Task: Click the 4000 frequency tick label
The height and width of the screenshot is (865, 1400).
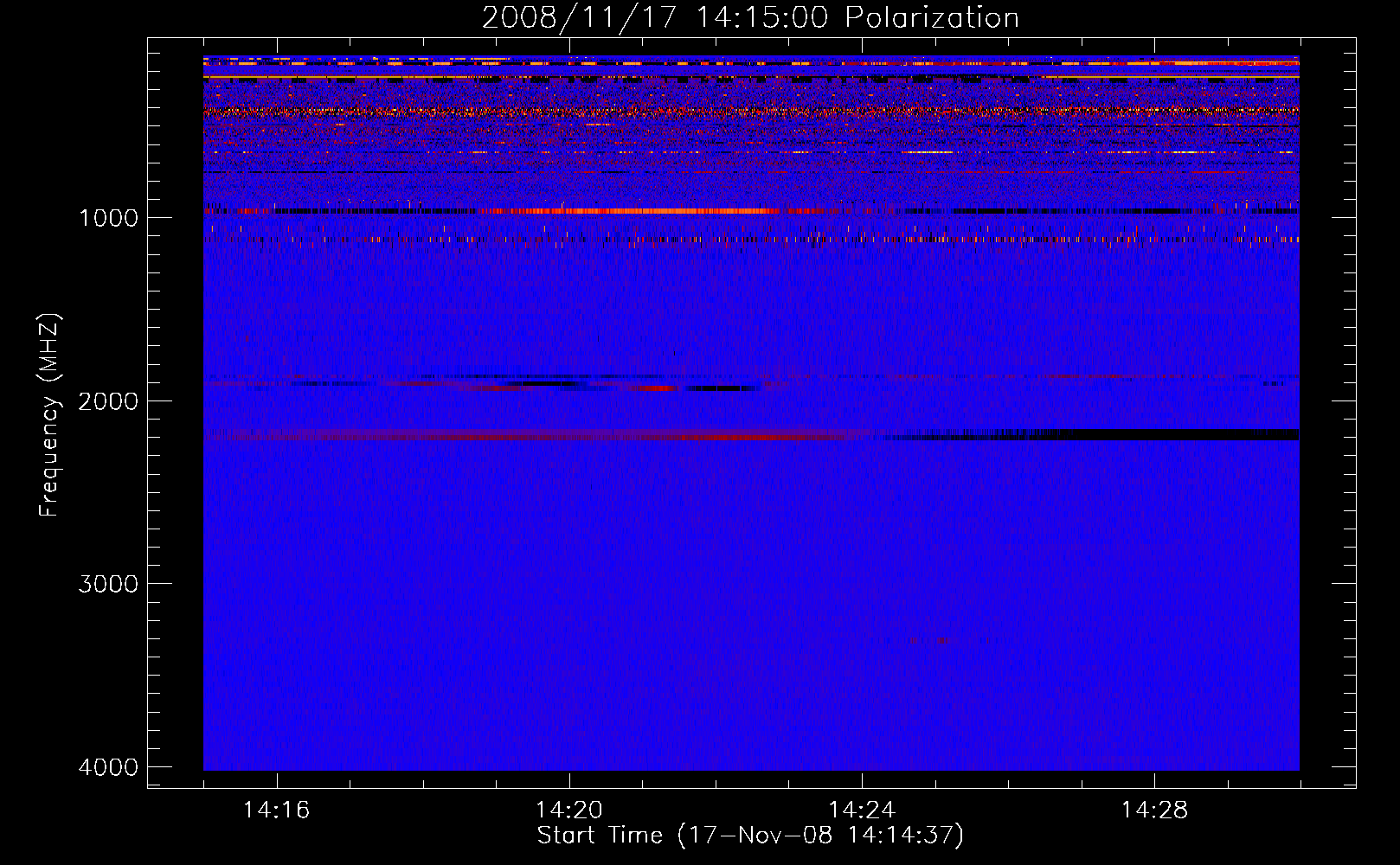Action: 108,767
